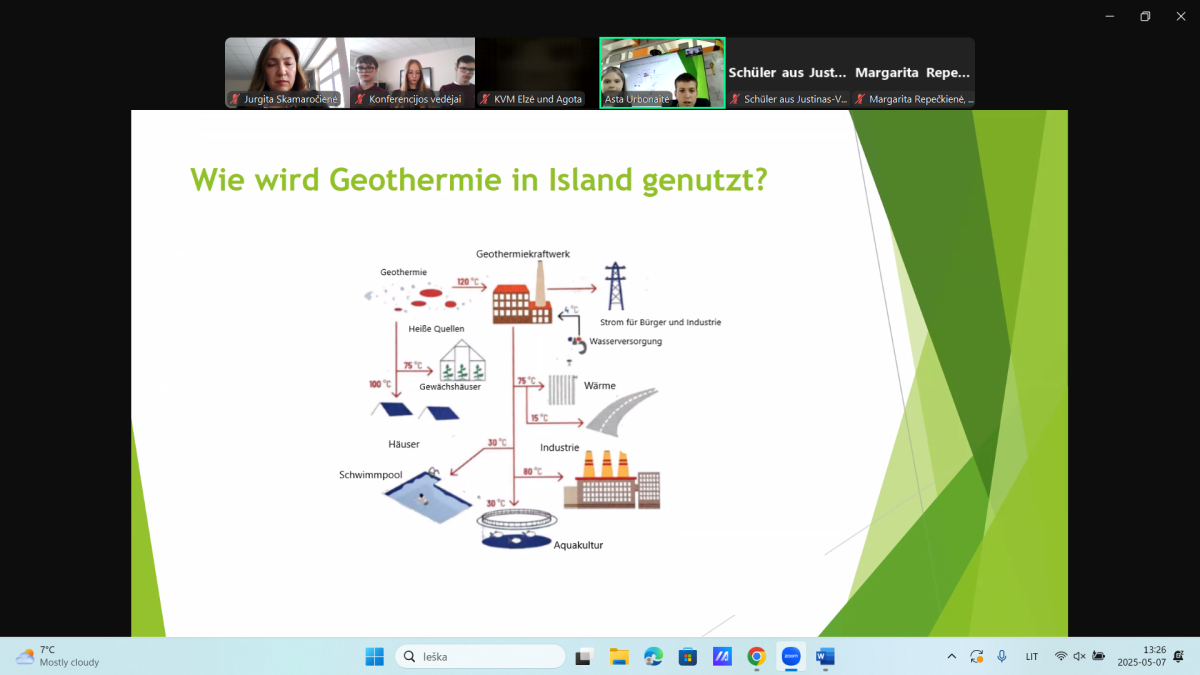Click the muted speaker volume icon
Viewport: 1200px width, 675px height.
(x=1079, y=656)
